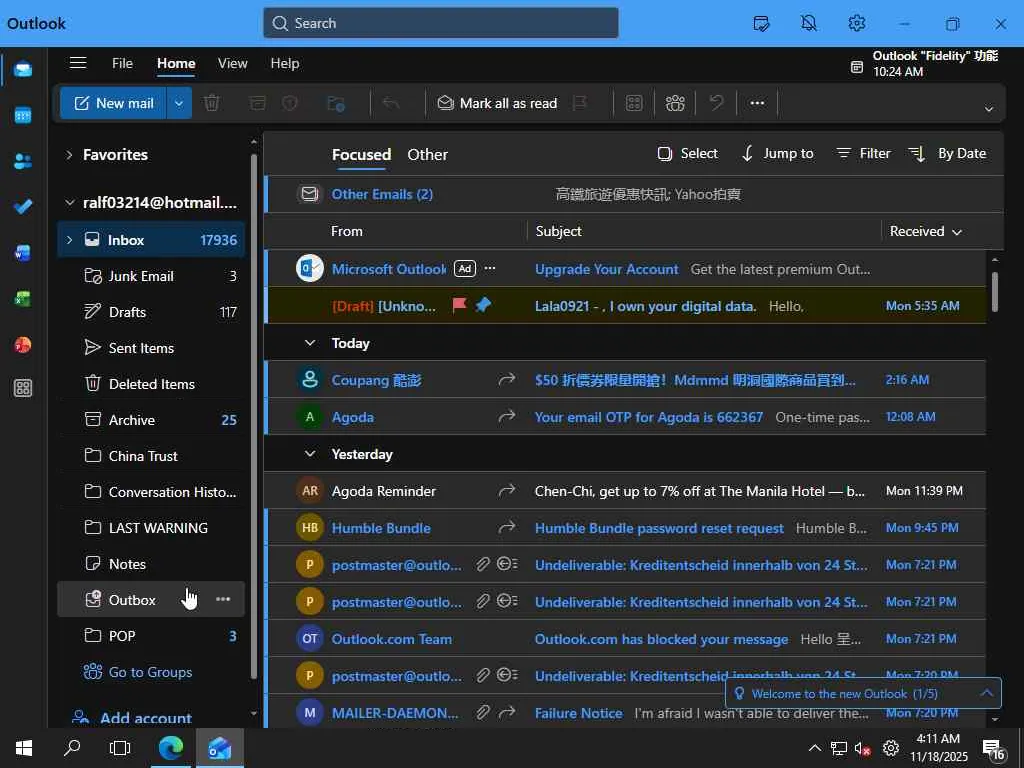1024x768 pixels.
Task: Open My Day notes icon in title bar
Action: point(761,24)
